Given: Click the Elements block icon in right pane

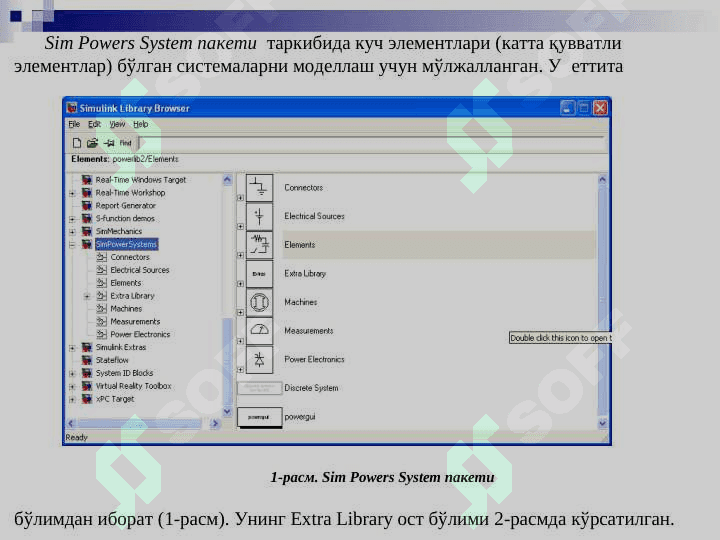Looking at the screenshot, I should point(259,245).
